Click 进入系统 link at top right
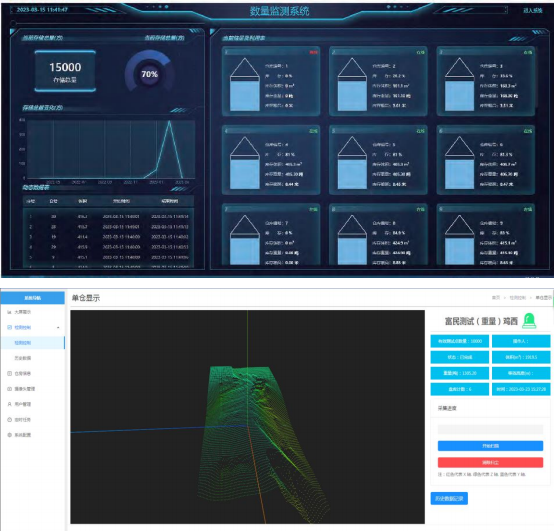Image resolution: width=554 pixels, height=531 pixels. (x=532, y=11)
